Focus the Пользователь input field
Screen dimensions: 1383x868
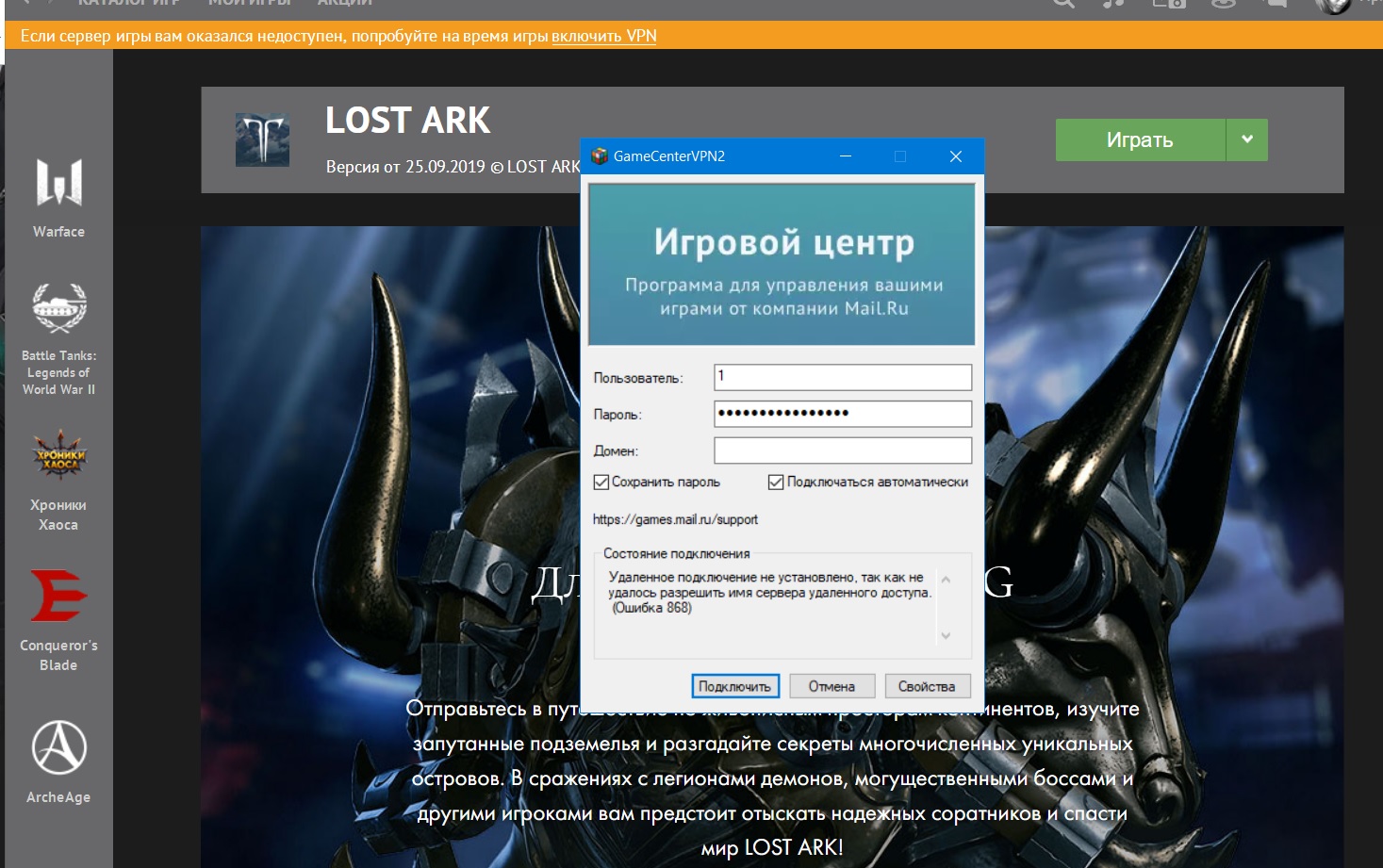843,377
